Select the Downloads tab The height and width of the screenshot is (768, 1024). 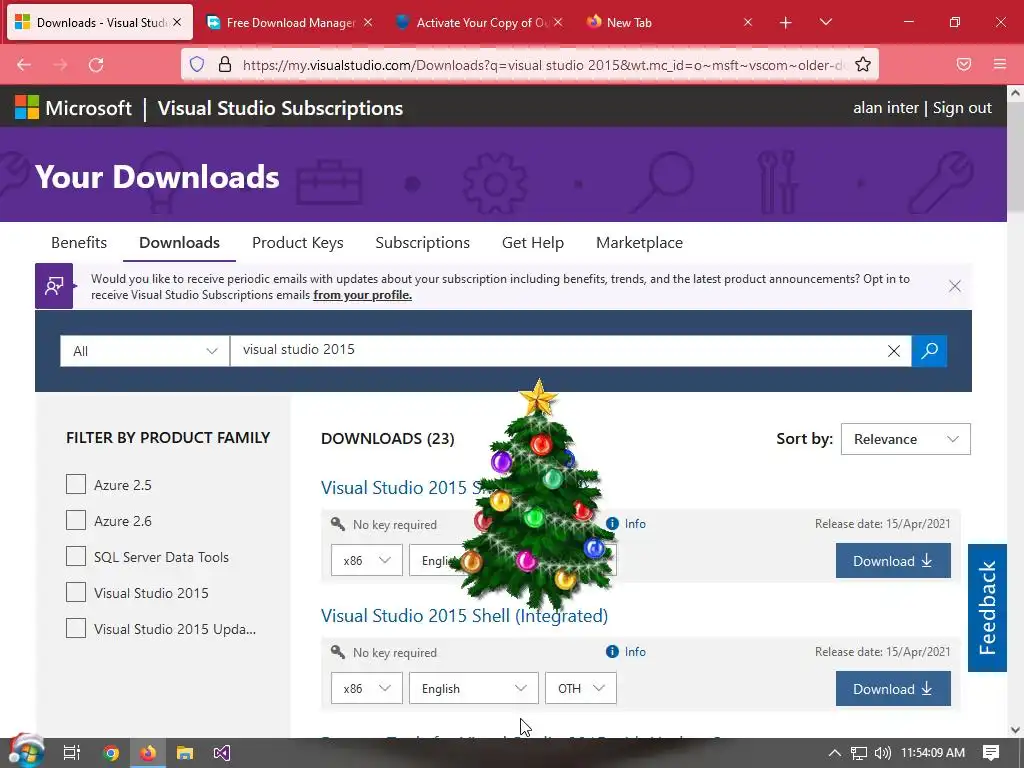coord(180,242)
